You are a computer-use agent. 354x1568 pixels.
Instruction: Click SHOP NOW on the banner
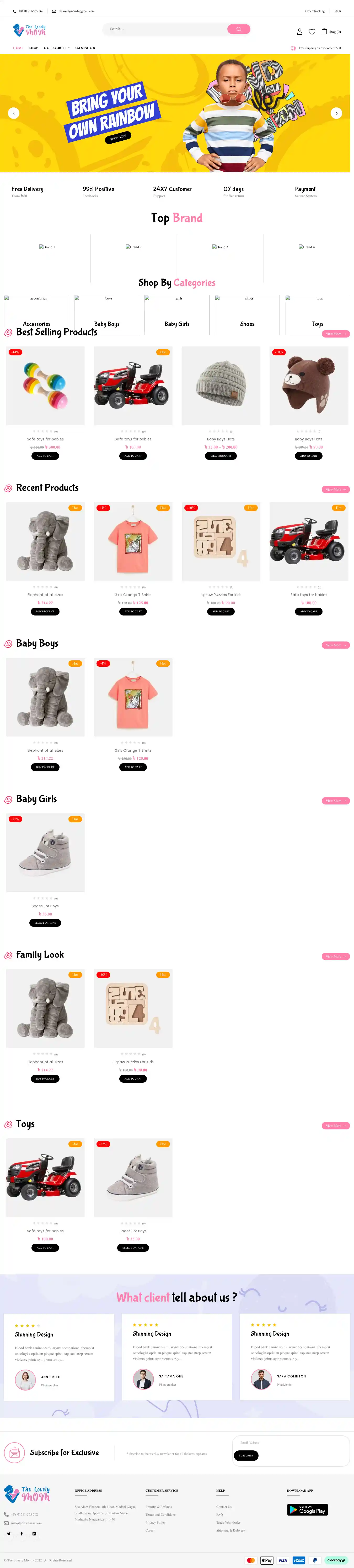pyautogui.click(x=118, y=138)
